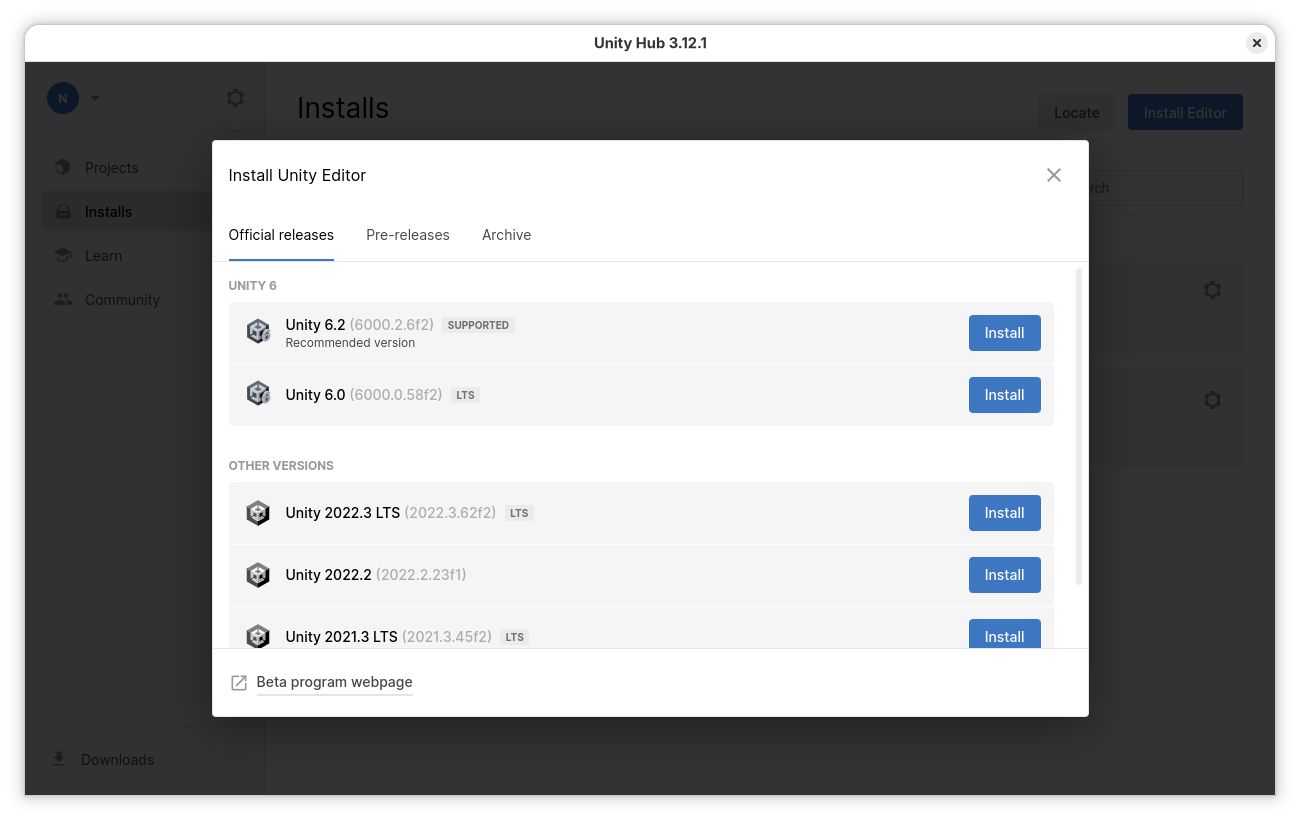Click the Unity 2022.2 cube icon
The height and width of the screenshot is (820, 1300).
(259, 575)
